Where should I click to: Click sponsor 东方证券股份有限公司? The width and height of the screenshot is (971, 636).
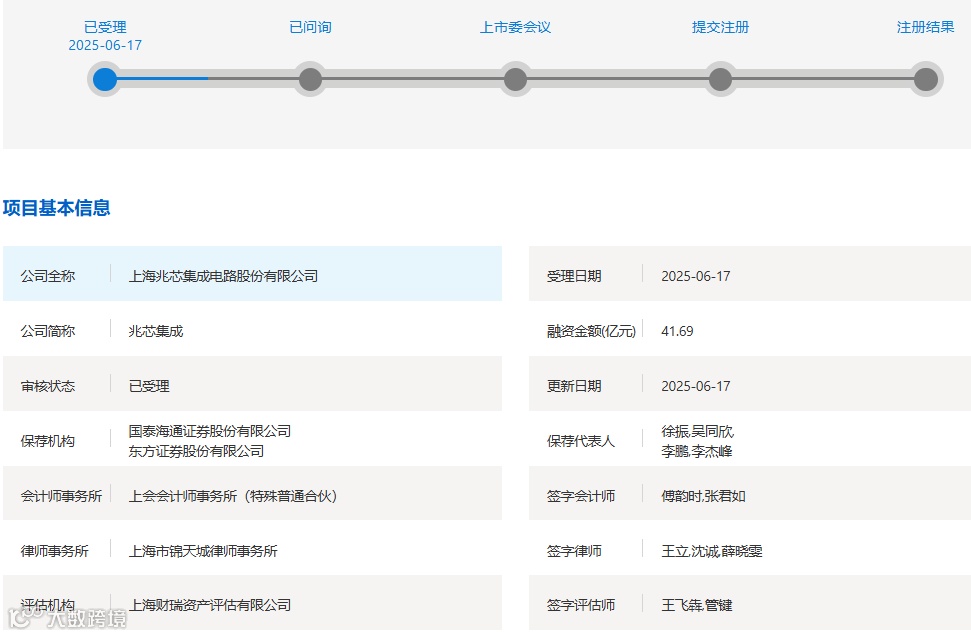[x=196, y=451]
